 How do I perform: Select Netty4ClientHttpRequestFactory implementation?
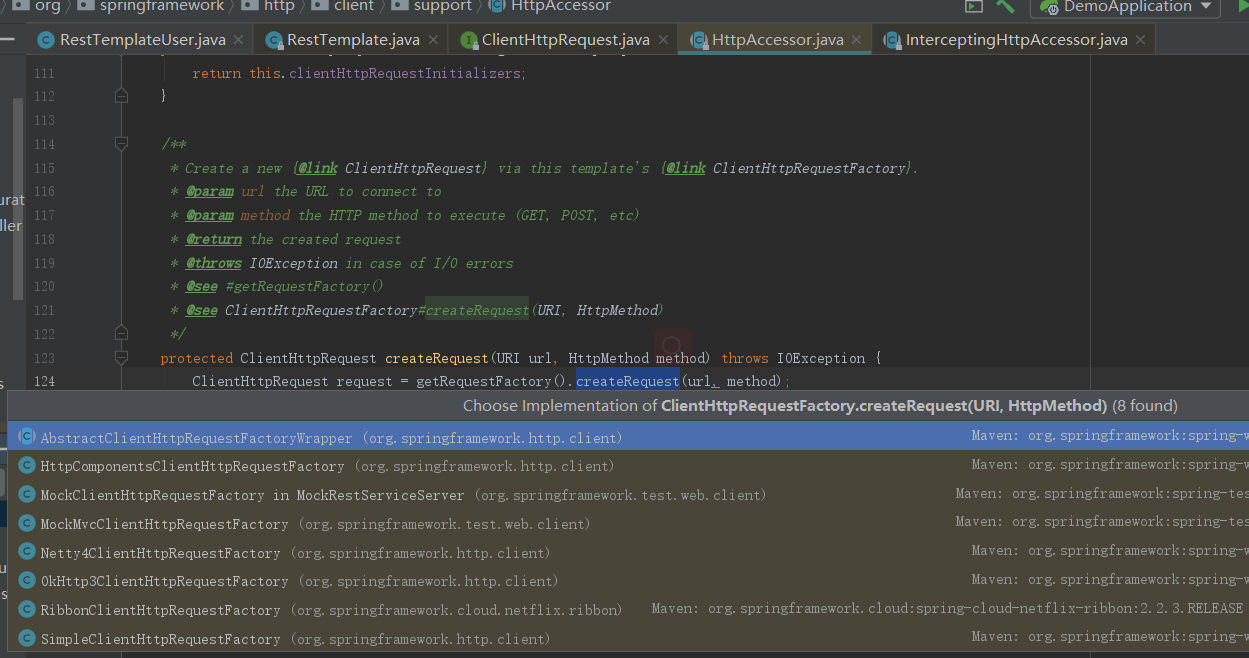pos(628,553)
